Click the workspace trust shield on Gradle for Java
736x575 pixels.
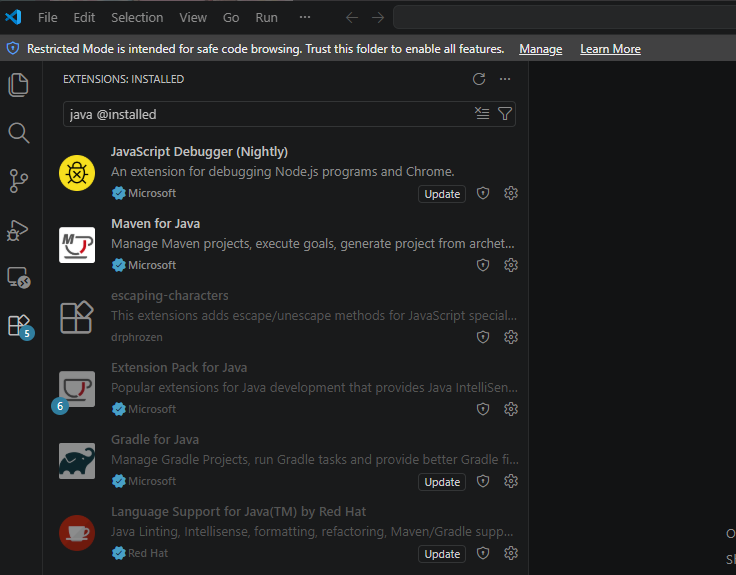point(483,481)
